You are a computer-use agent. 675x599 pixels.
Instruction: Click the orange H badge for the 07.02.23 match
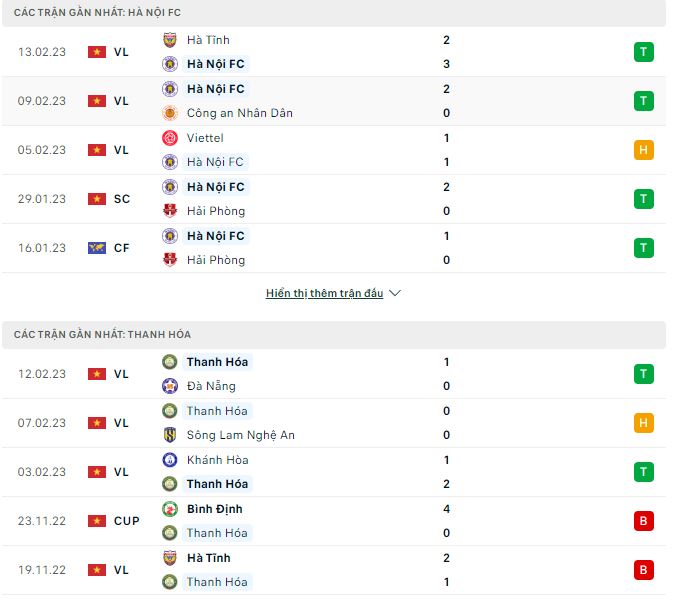643,423
